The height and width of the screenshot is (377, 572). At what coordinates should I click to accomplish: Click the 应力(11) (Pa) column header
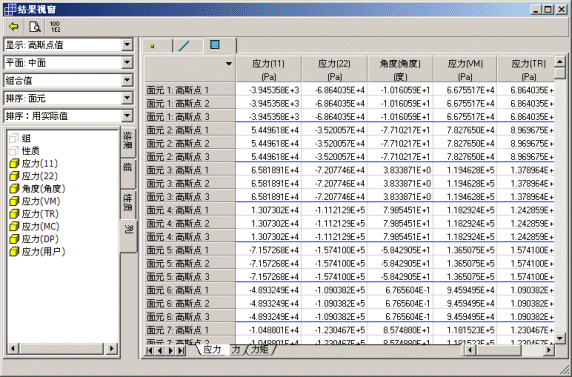tap(268, 69)
